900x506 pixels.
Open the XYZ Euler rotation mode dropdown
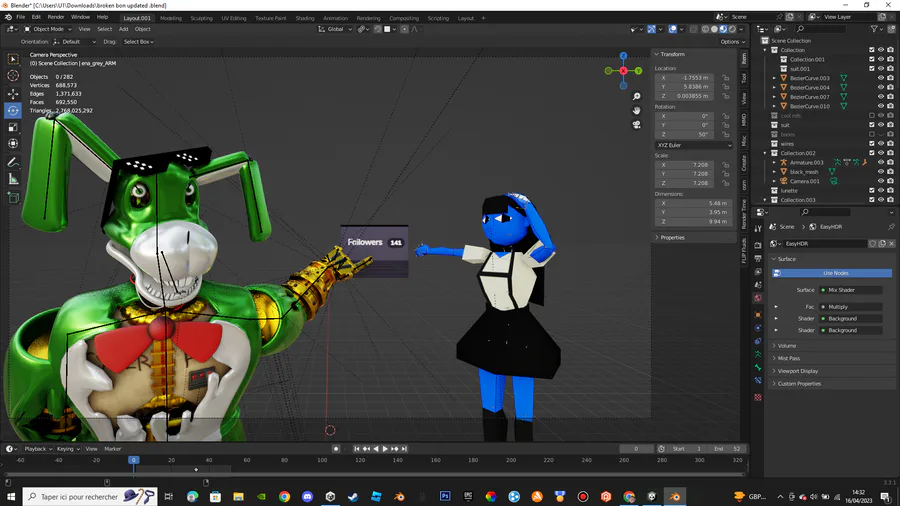coord(693,145)
